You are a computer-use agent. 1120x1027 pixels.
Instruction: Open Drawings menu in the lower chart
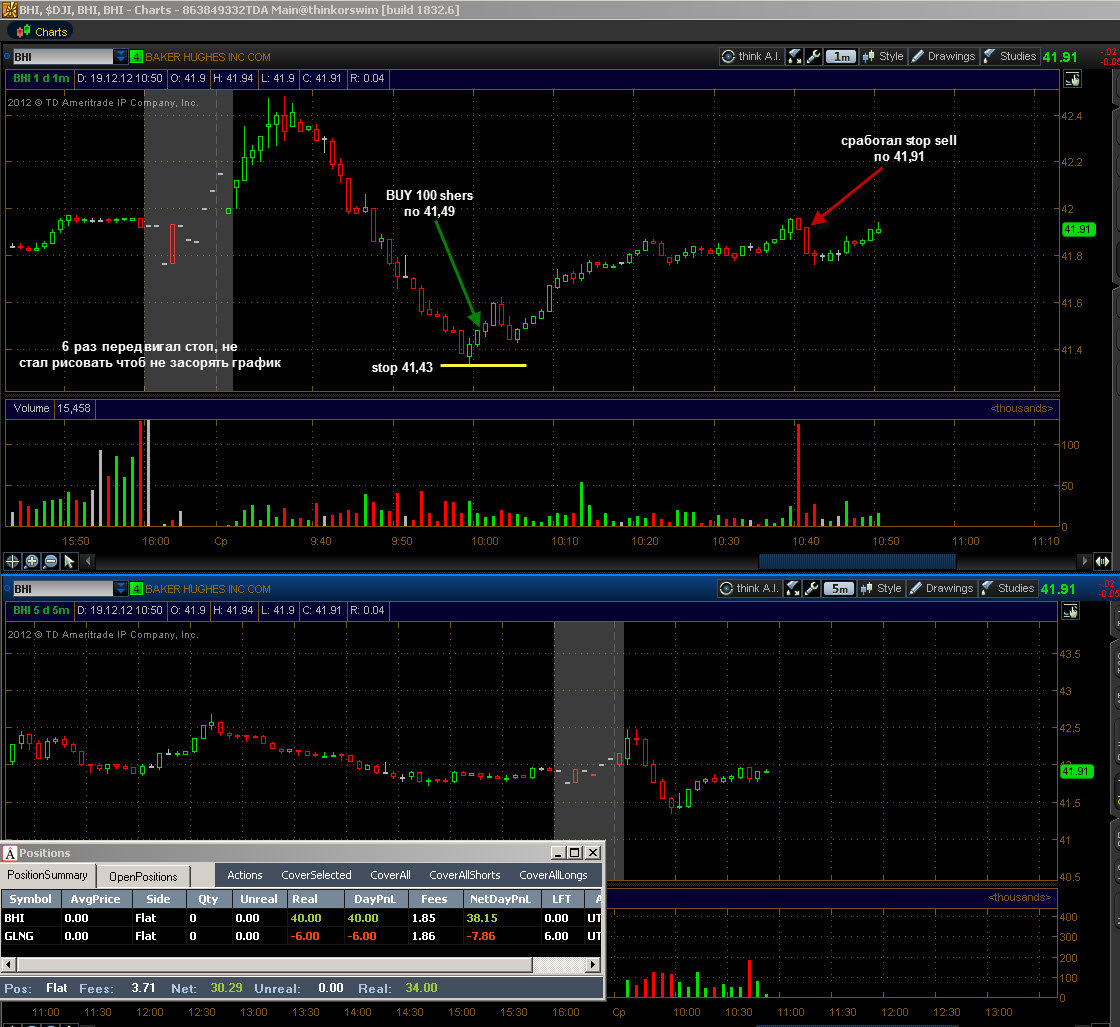pos(941,588)
